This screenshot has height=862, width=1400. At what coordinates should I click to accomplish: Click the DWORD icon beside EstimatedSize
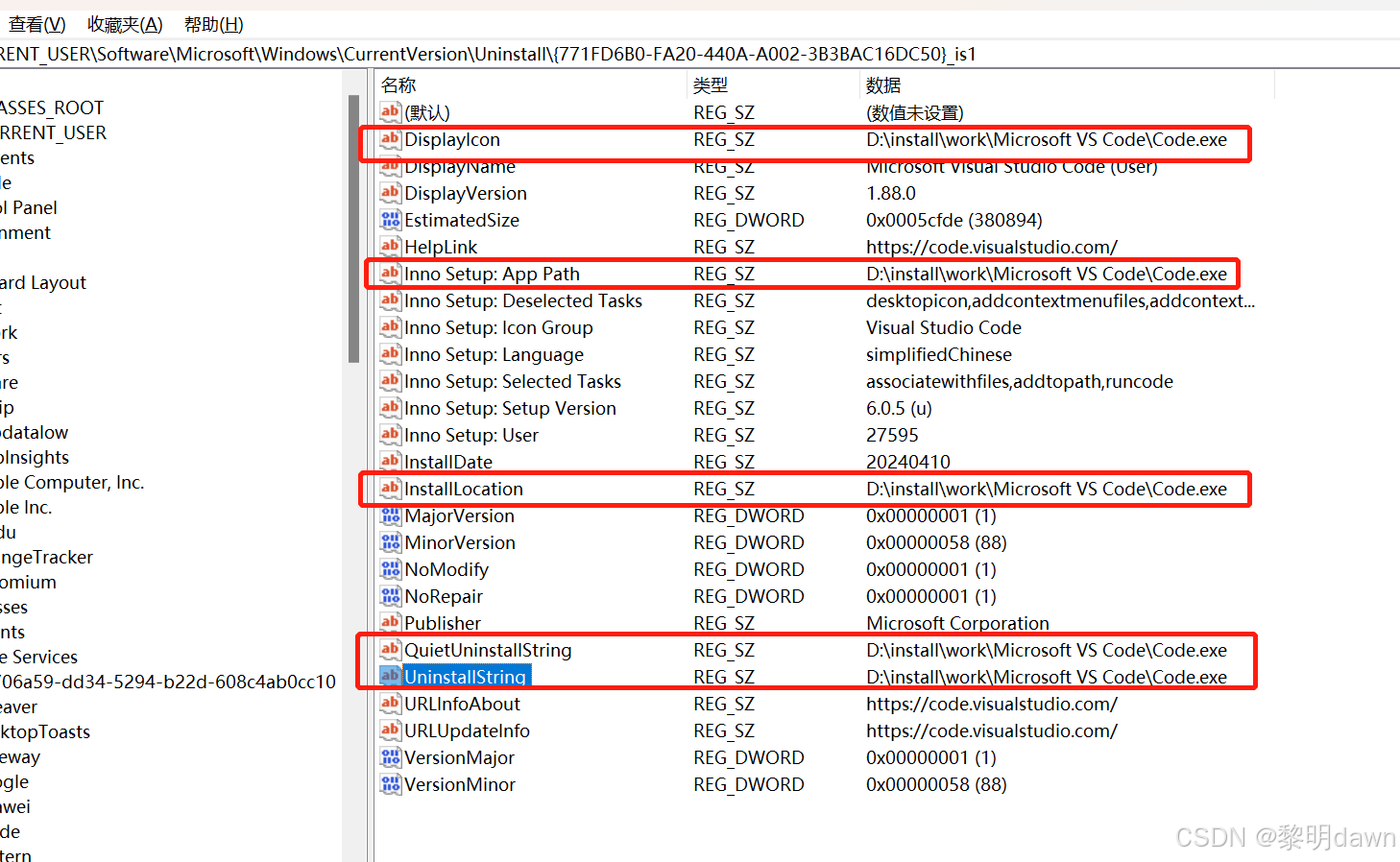(x=390, y=220)
